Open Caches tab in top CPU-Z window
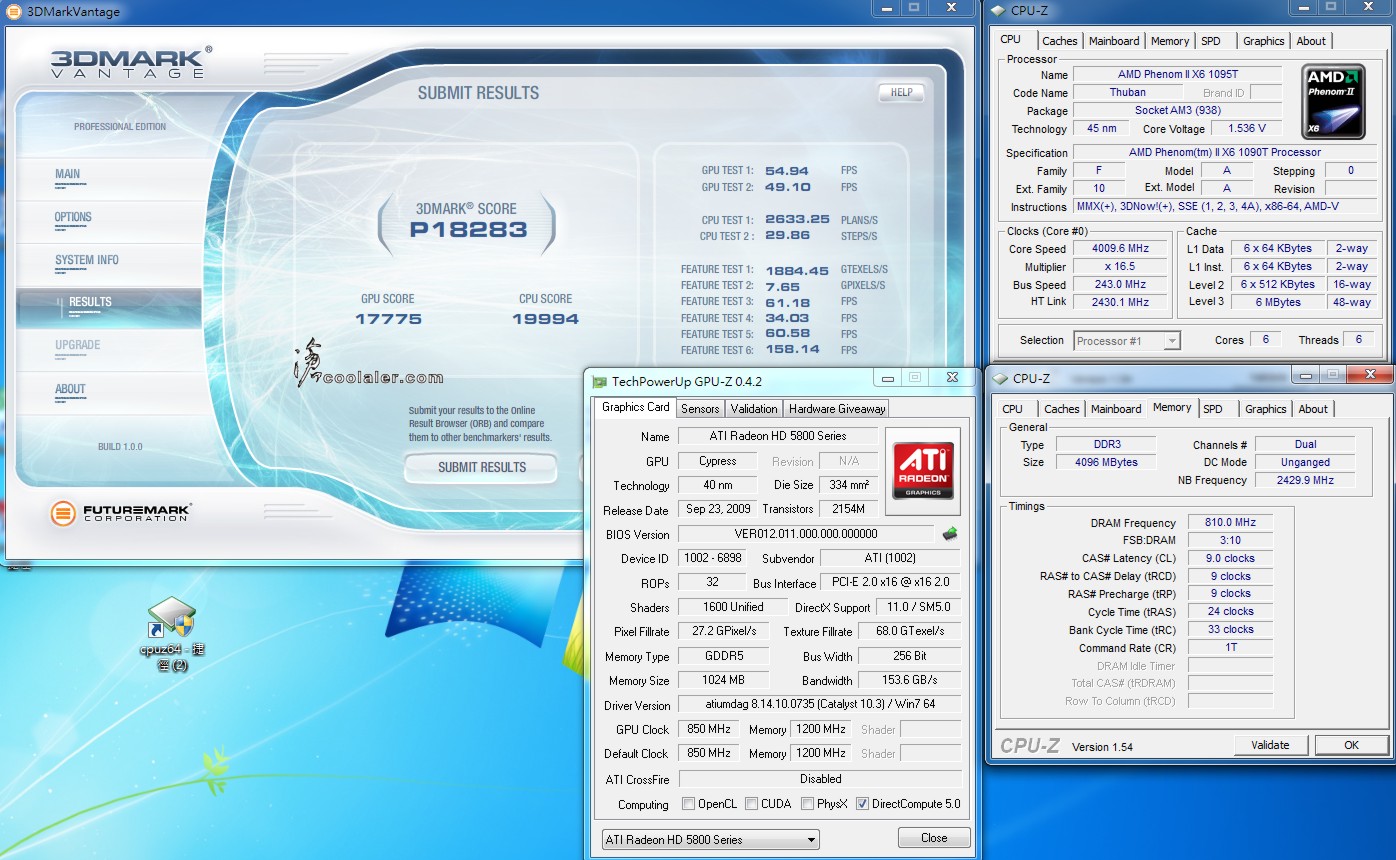 1060,41
